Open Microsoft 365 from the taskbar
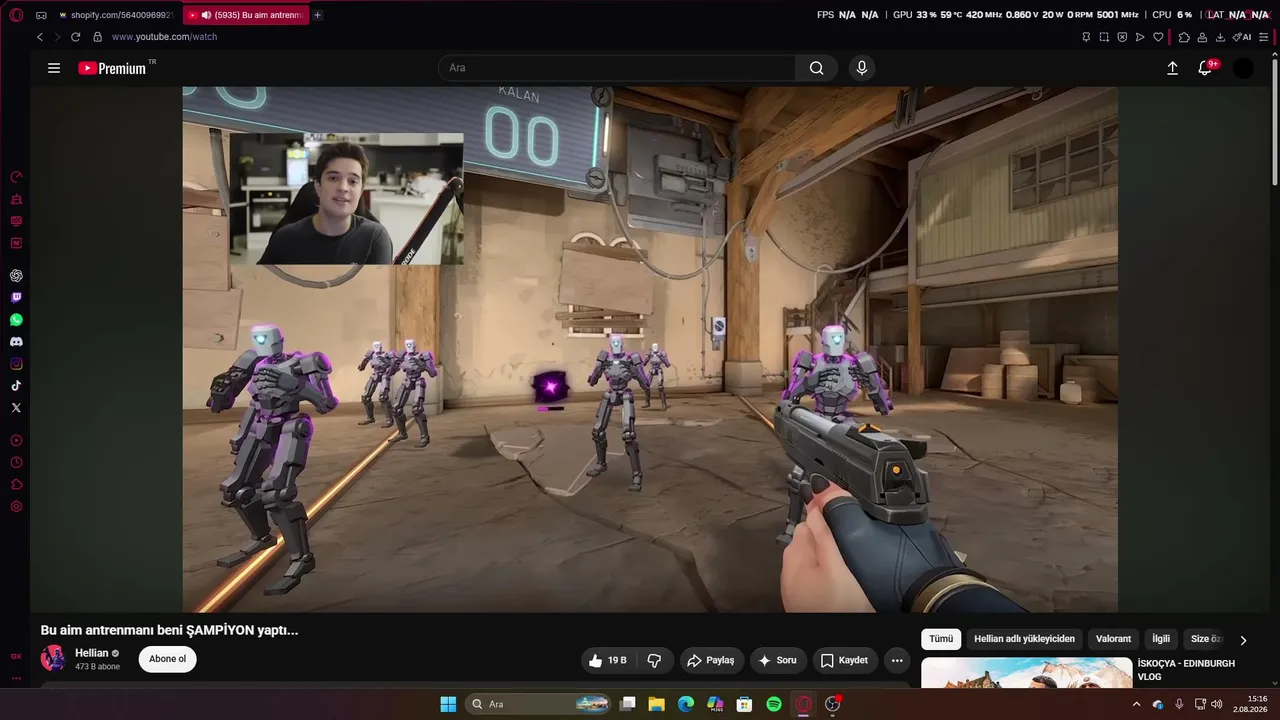 point(715,704)
